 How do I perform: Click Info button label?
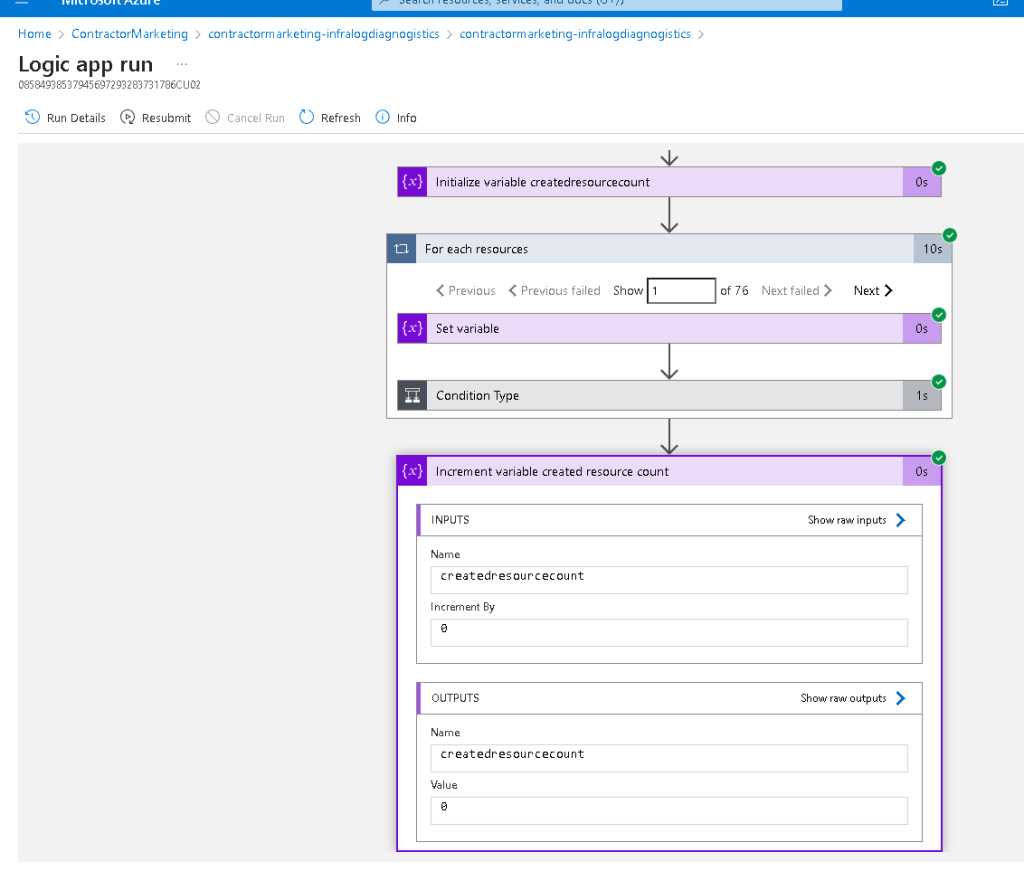(406, 118)
